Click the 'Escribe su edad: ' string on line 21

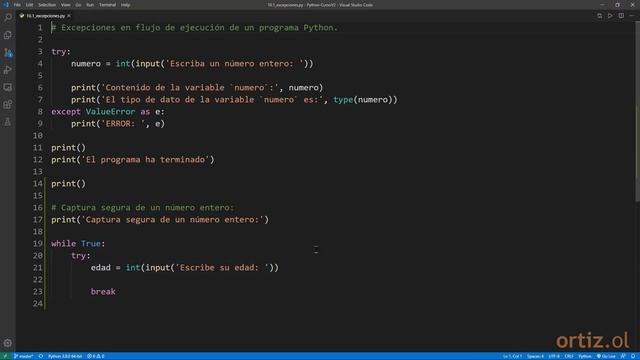pos(222,267)
